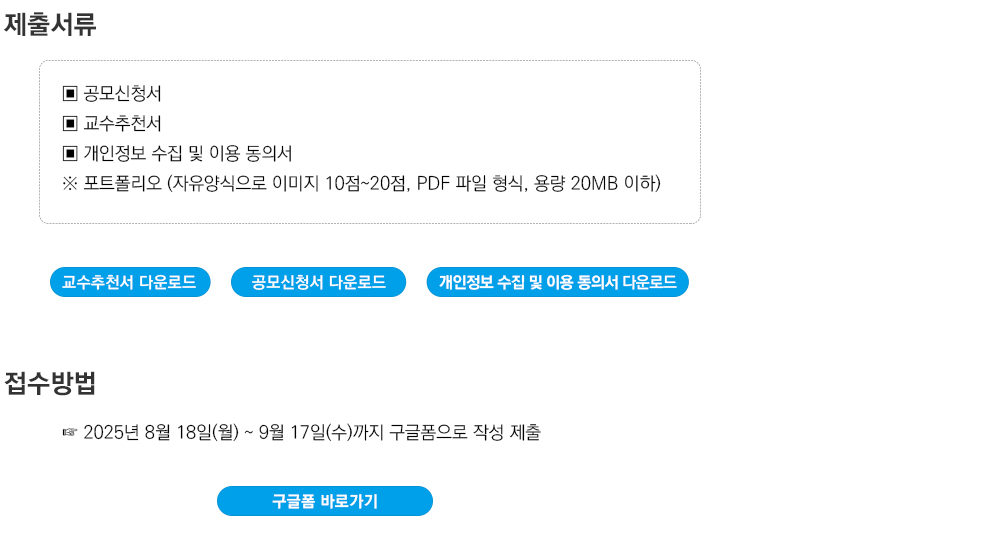The height and width of the screenshot is (548, 1000).
Task: Click the square bullet beside 공모신청서
Action: pyautogui.click(x=70, y=94)
